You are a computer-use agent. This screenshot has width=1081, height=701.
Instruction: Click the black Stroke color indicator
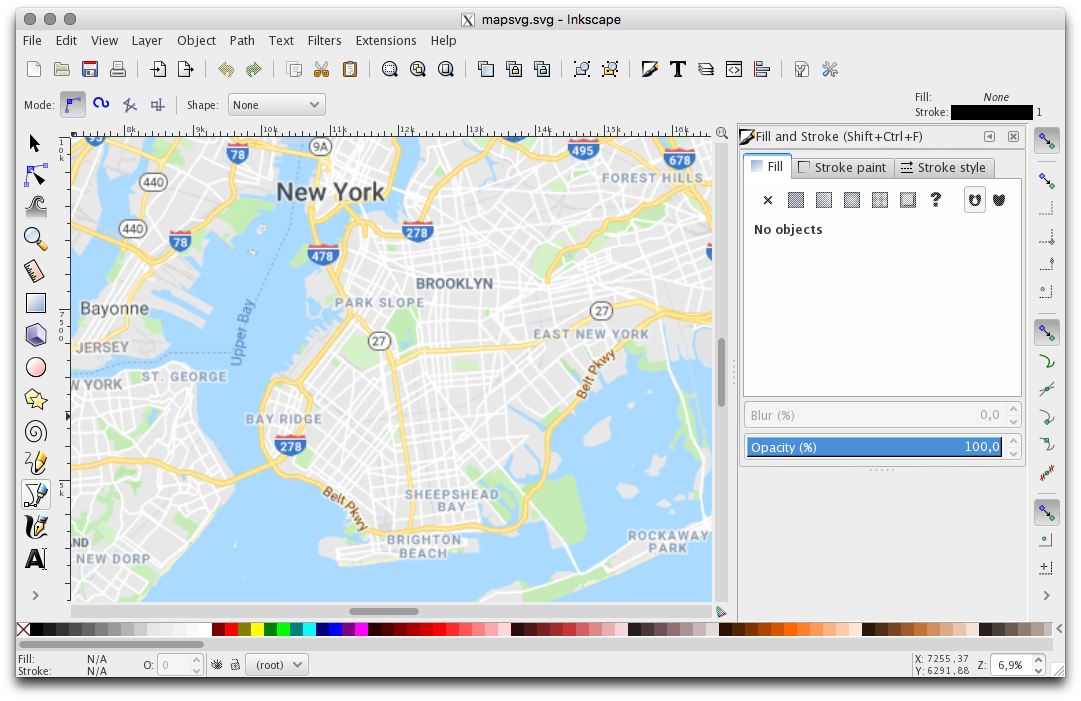(x=991, y=112)
